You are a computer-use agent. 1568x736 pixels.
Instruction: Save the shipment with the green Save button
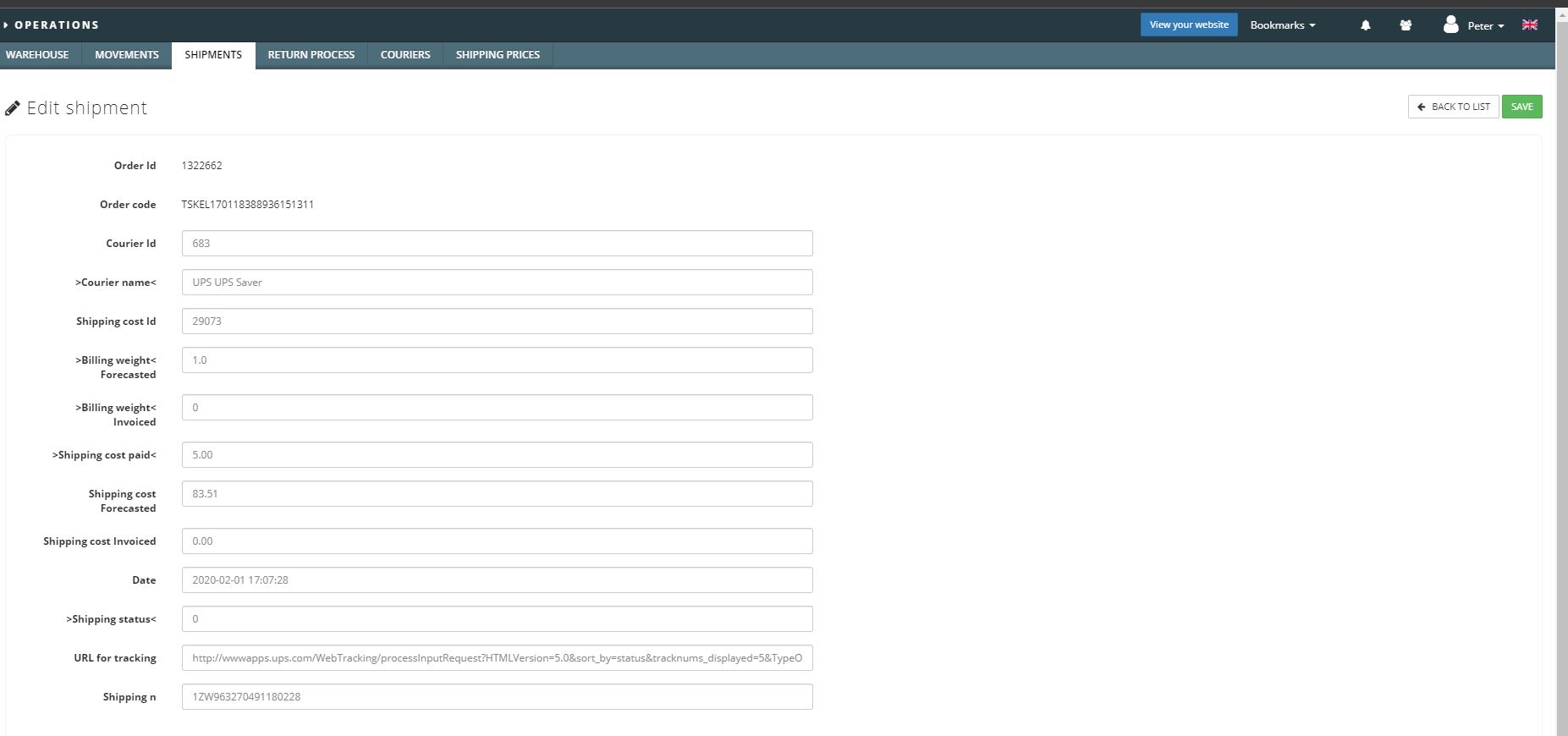1521,107
